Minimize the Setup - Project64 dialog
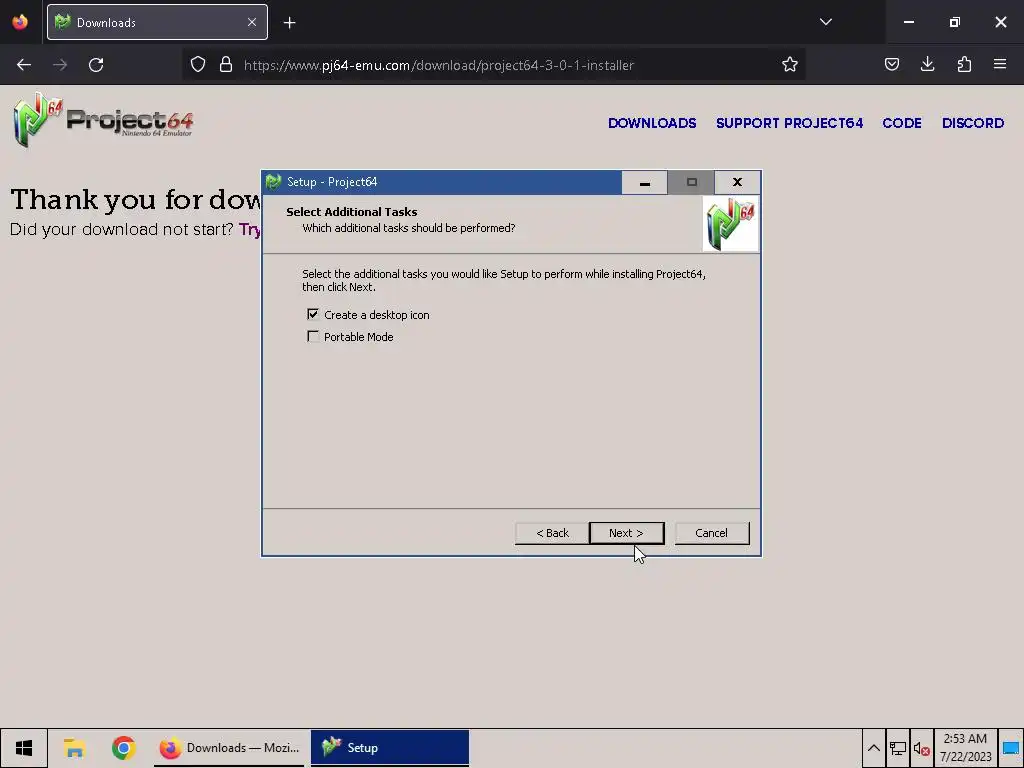The image size is (1024, 768). (x=645, y=182)
